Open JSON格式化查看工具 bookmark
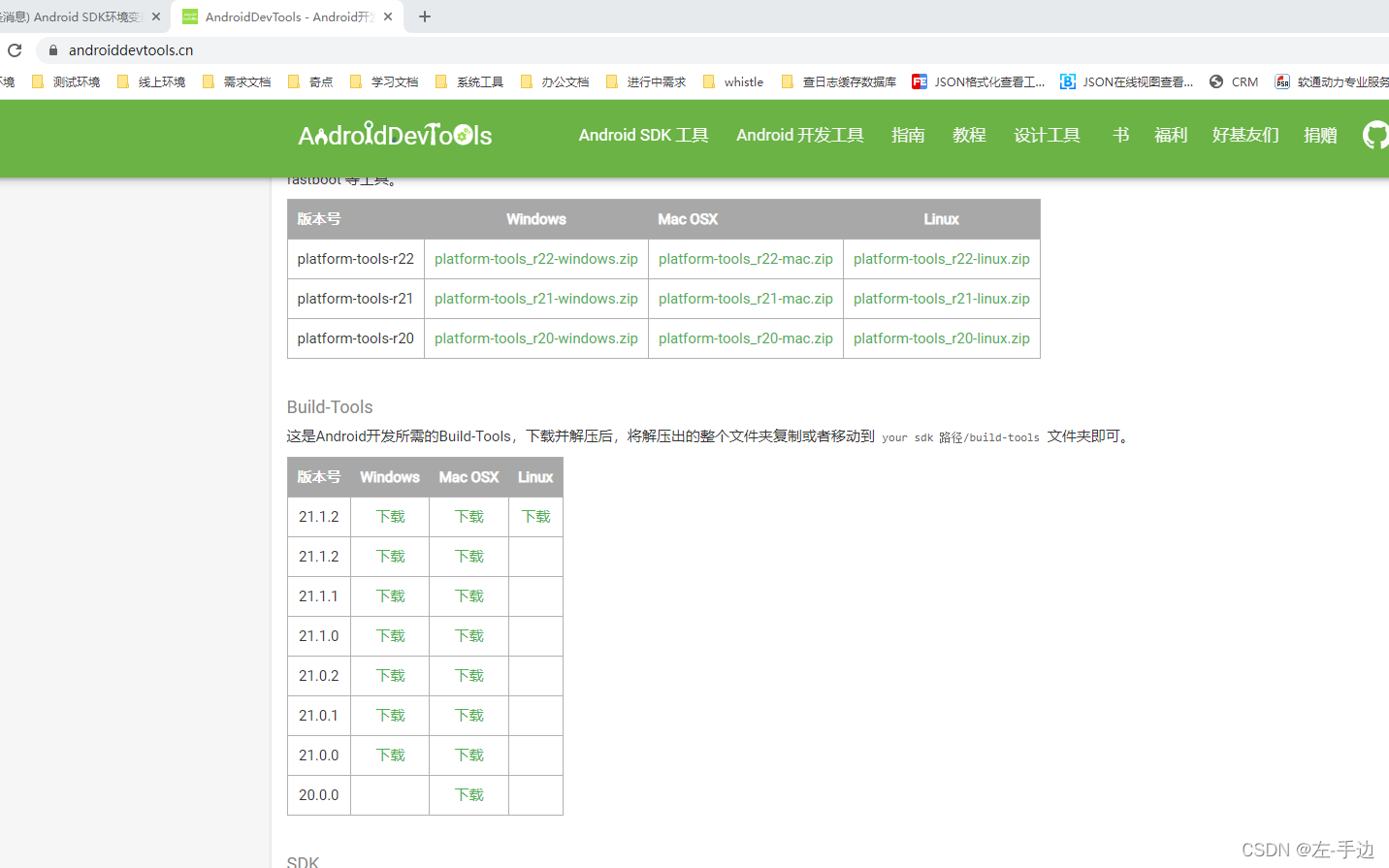This screenshot has width=1389, height=868. [x=978, y=82]
